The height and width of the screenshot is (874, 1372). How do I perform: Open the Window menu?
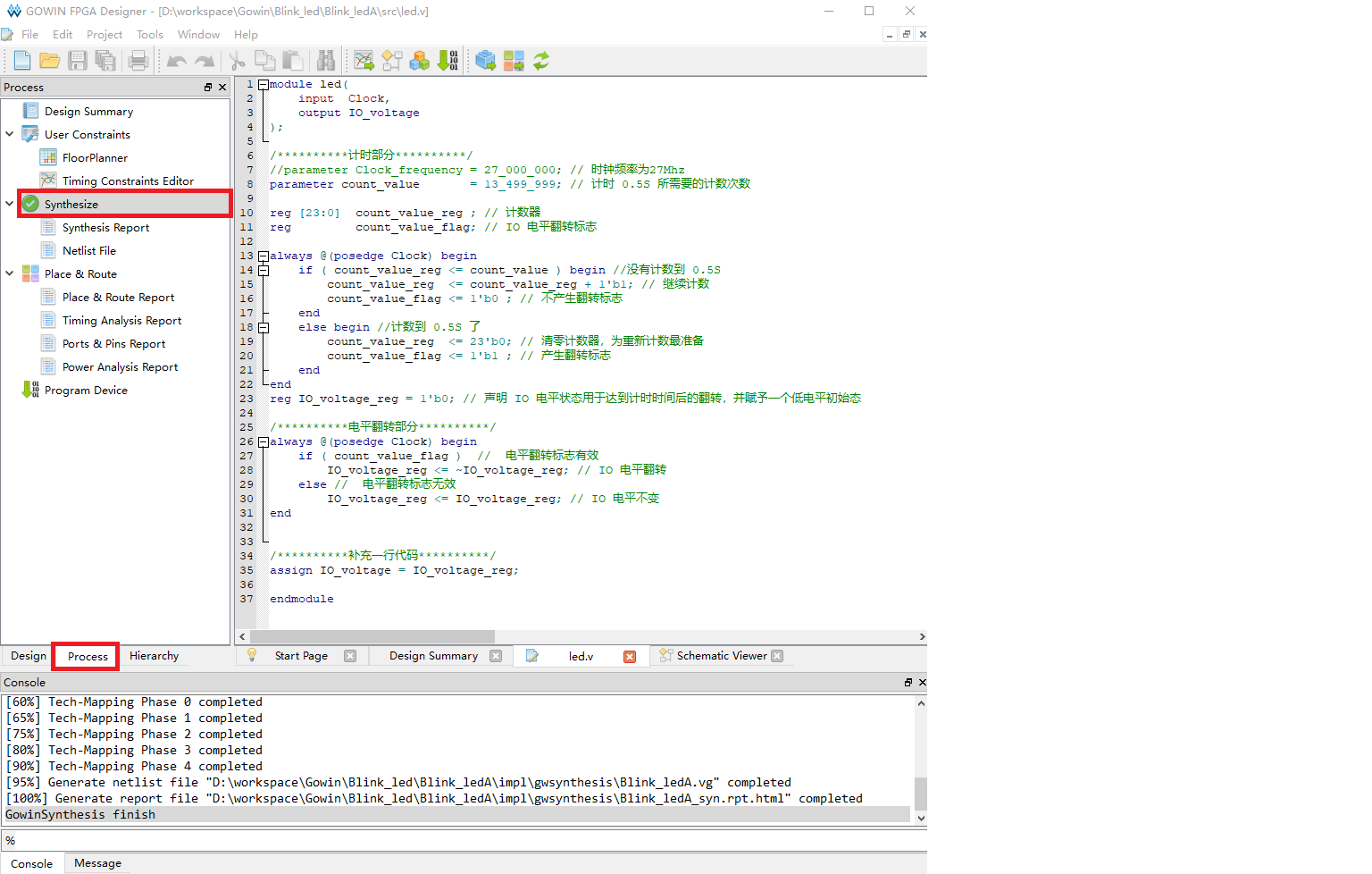pos(198,34)
